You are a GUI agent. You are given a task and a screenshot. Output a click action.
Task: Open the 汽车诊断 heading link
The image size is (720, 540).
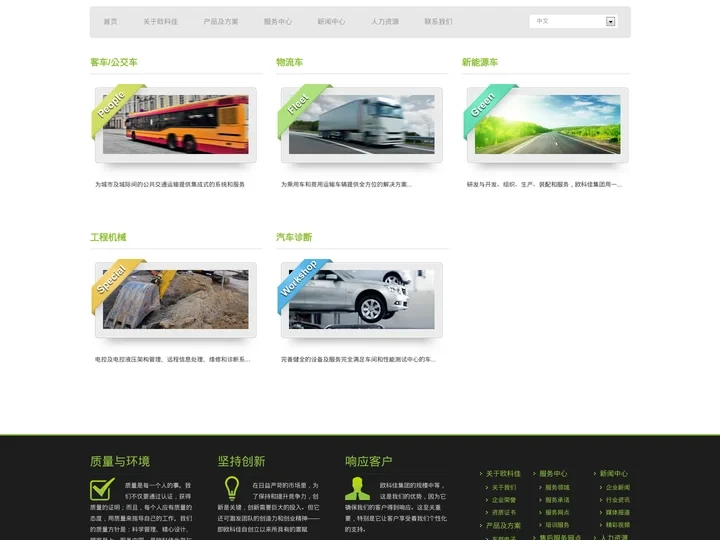[x=294, y=237]
